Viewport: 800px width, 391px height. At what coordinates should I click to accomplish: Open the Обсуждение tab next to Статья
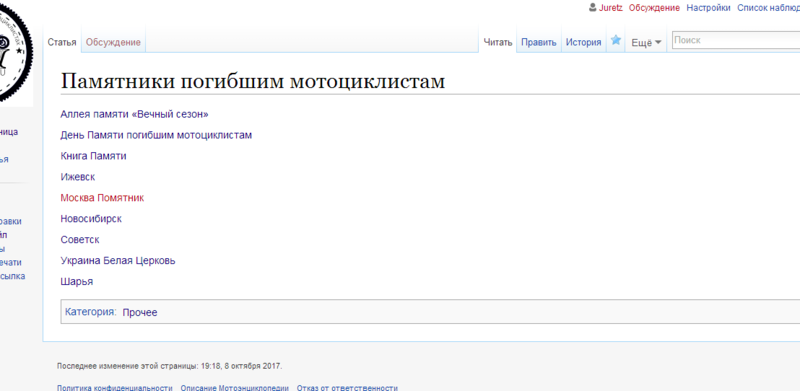click(x=113, y=42)
